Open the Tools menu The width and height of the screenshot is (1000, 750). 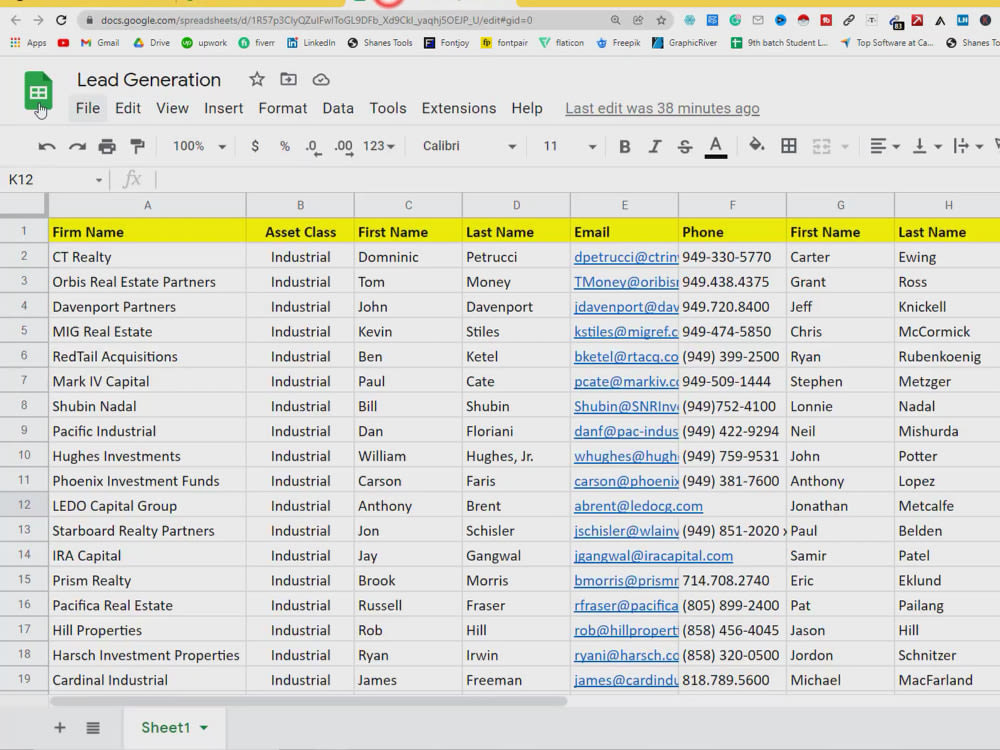388,108
